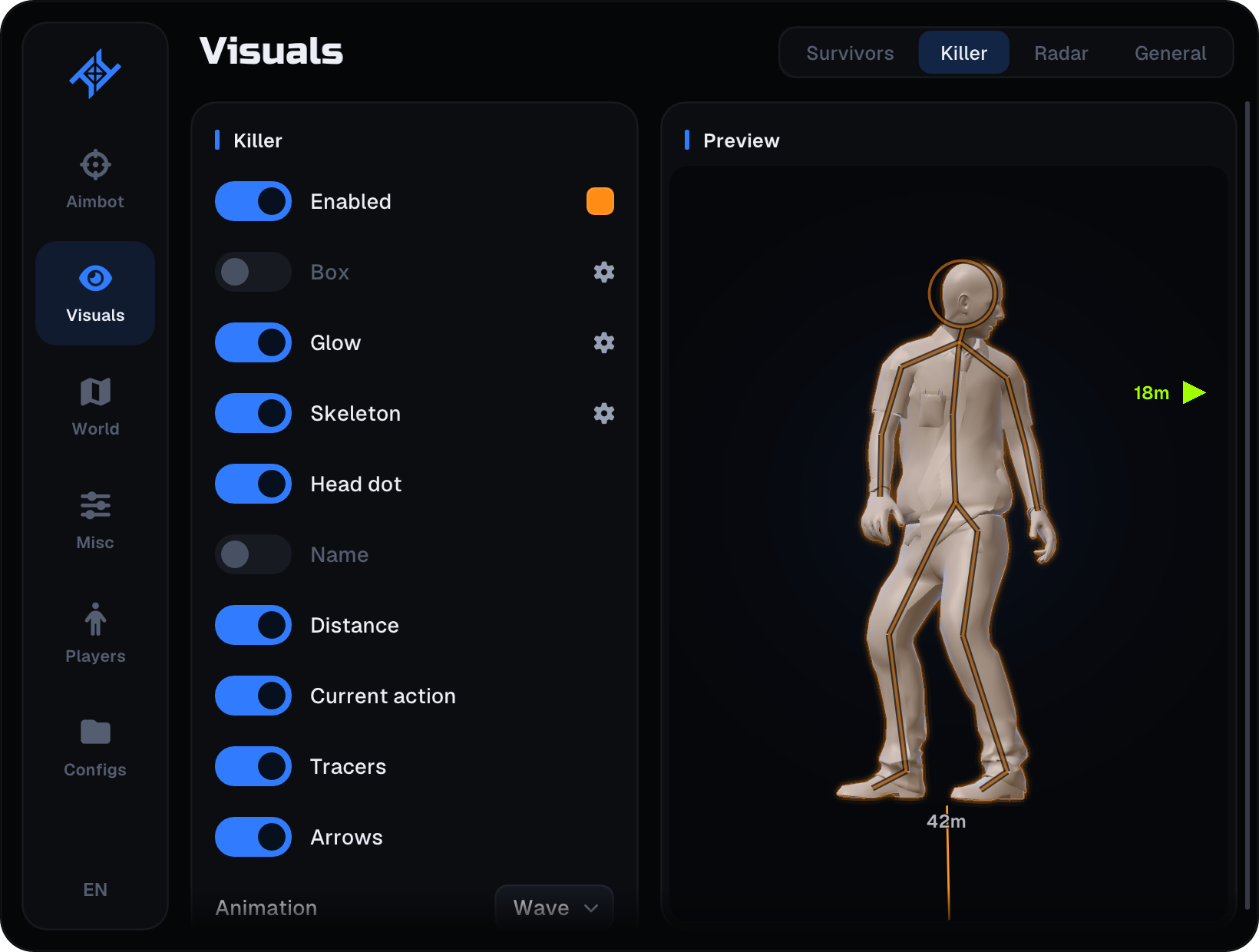Open the Aimbot section crosshair icon
The width and height of the screenshot is (1259, 952).
95,164
